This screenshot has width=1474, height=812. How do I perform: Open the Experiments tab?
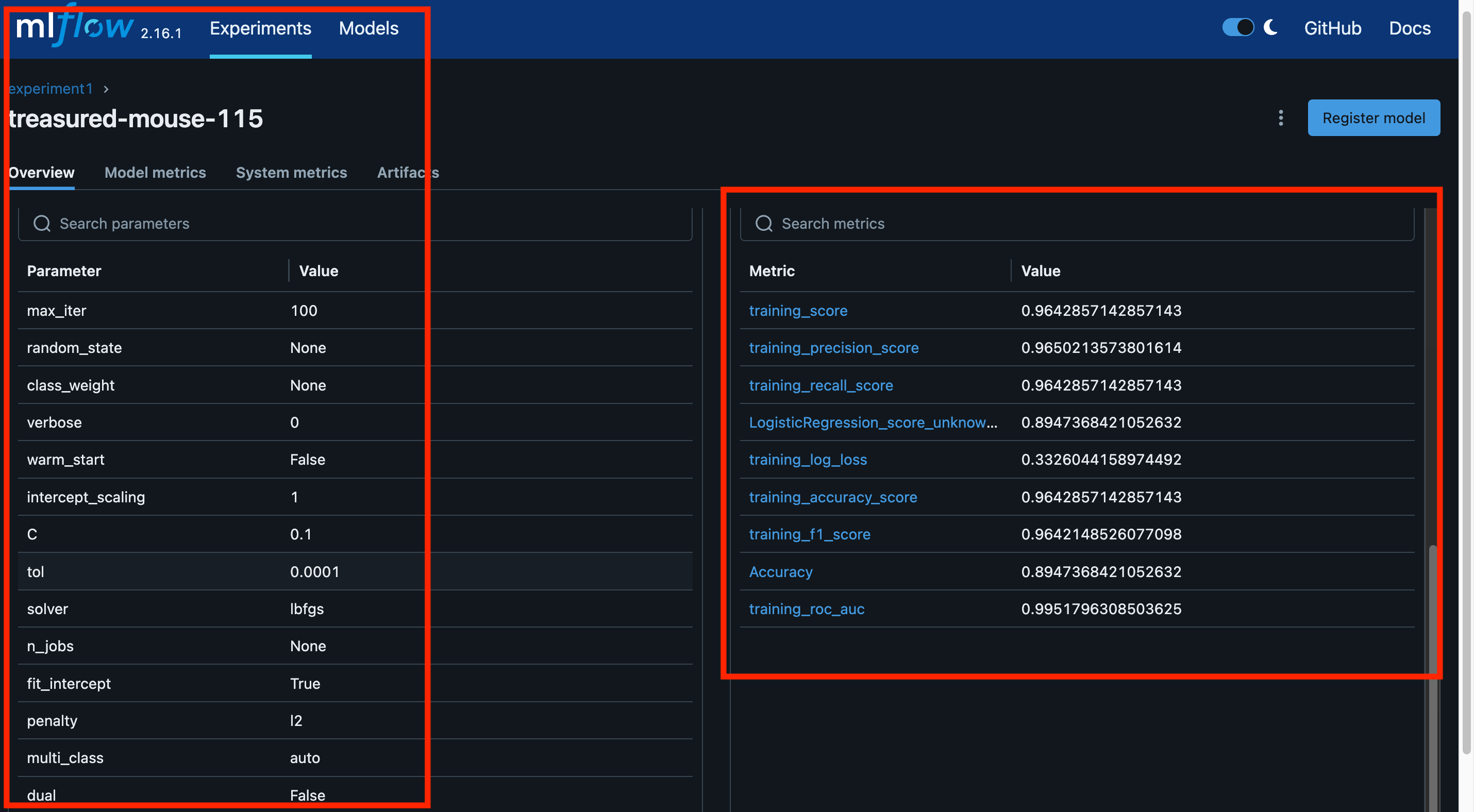pos(260,28)
